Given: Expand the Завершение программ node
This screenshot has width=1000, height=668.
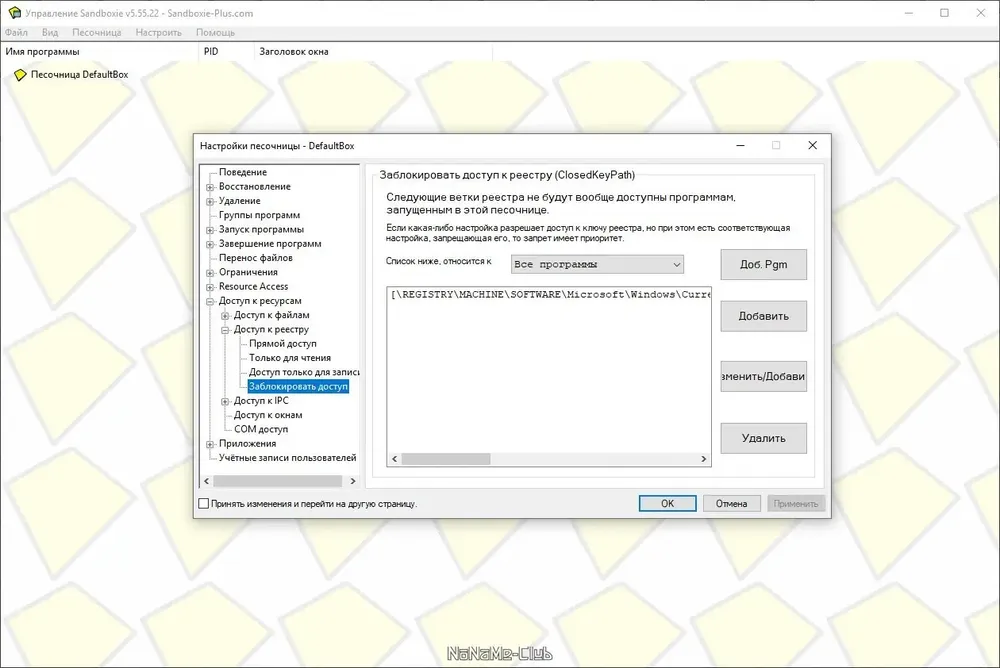Looking at the screenshot, I should [x=210, y=244].
